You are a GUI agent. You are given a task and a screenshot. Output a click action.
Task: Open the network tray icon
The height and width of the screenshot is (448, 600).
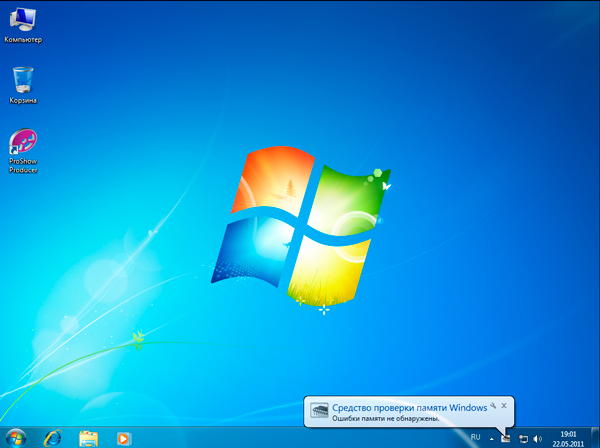[523, 439]
